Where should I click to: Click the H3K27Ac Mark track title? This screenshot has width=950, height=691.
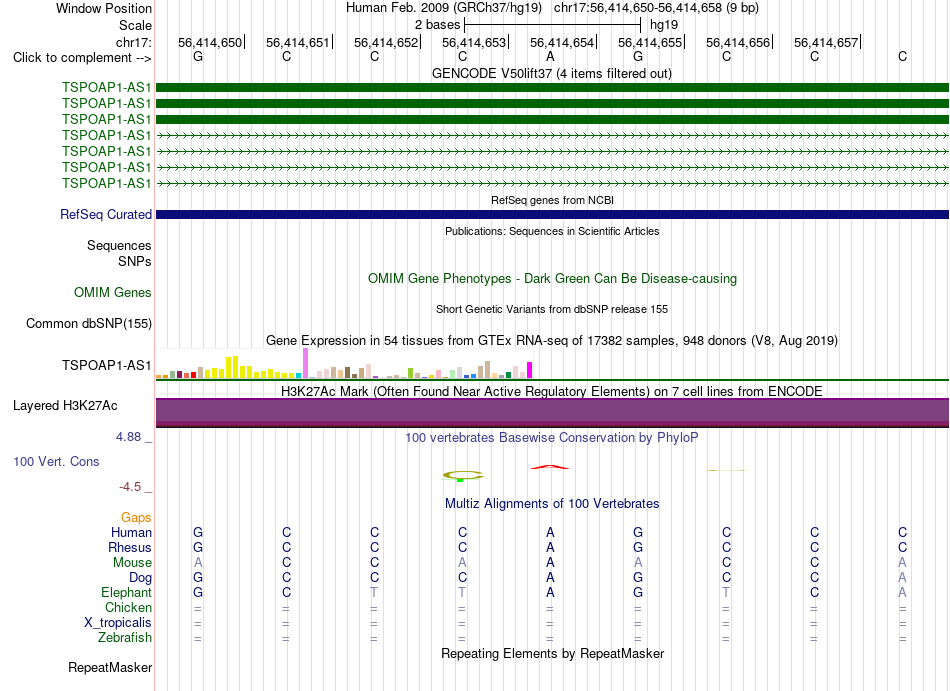[x=552, y=391]
